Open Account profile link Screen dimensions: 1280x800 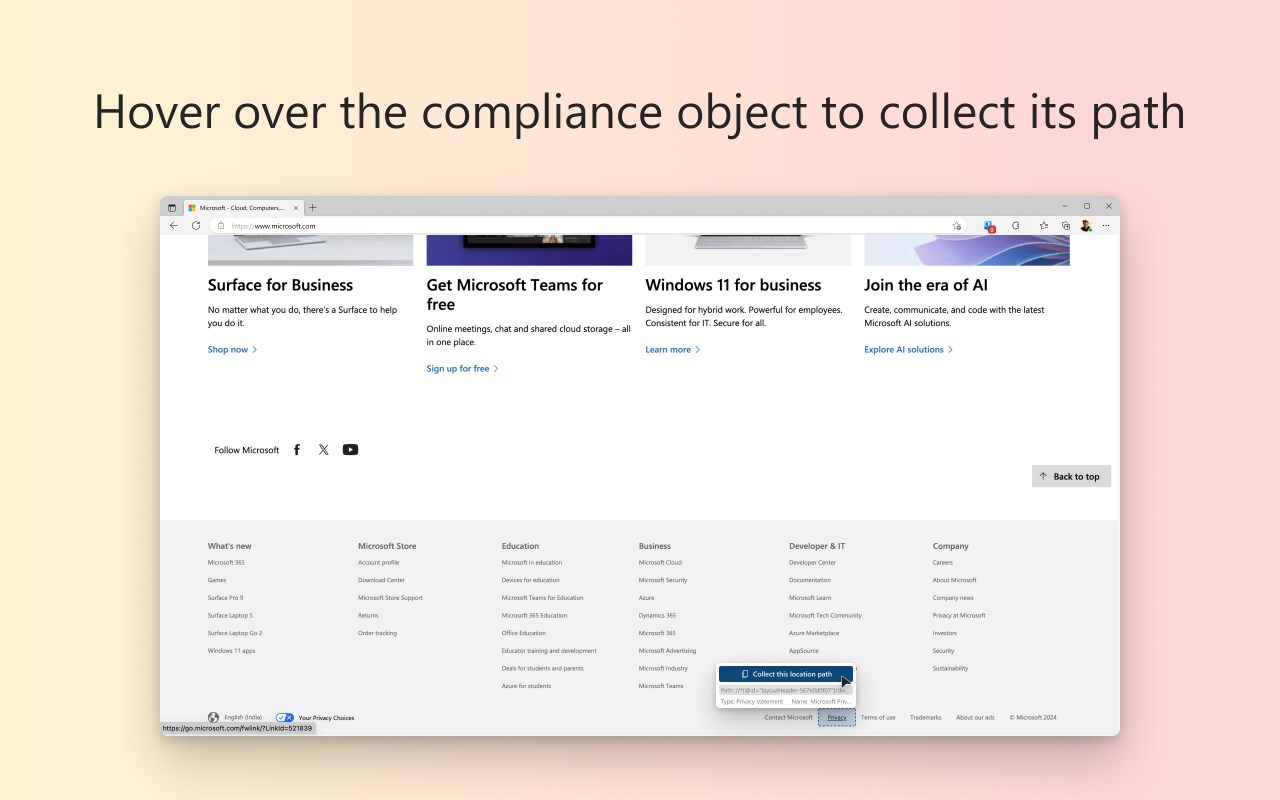coord(378,562)
